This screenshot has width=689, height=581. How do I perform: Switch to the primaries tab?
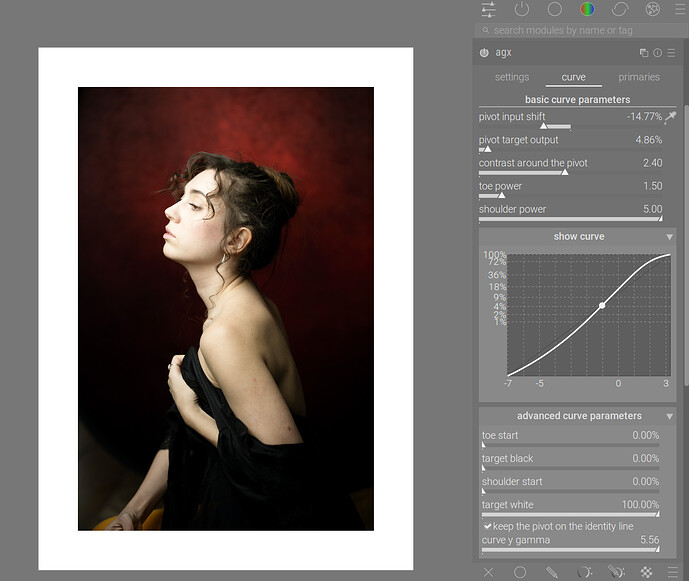click(638, 77)
